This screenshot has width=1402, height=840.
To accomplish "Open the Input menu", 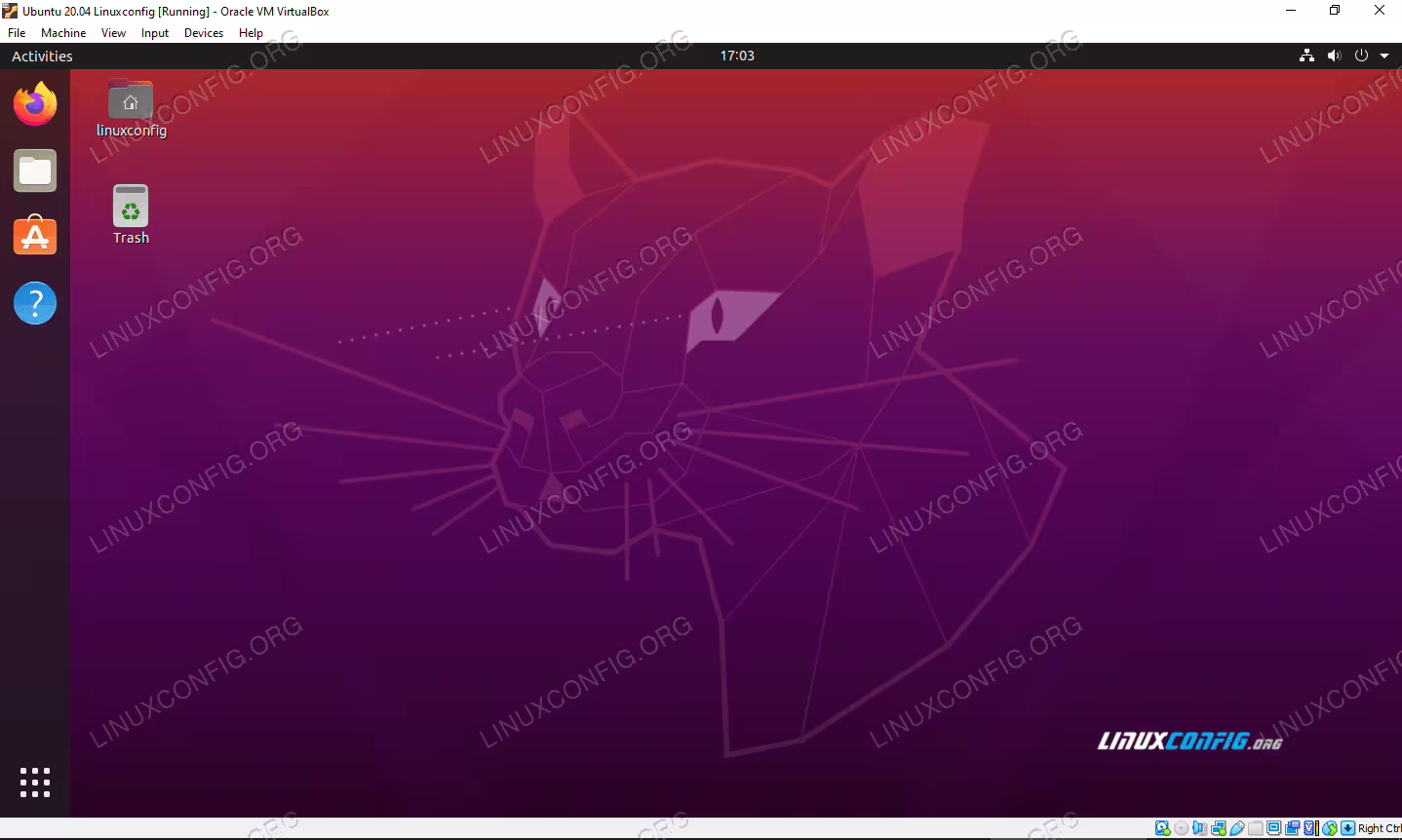I will click(x=155, y=32).
